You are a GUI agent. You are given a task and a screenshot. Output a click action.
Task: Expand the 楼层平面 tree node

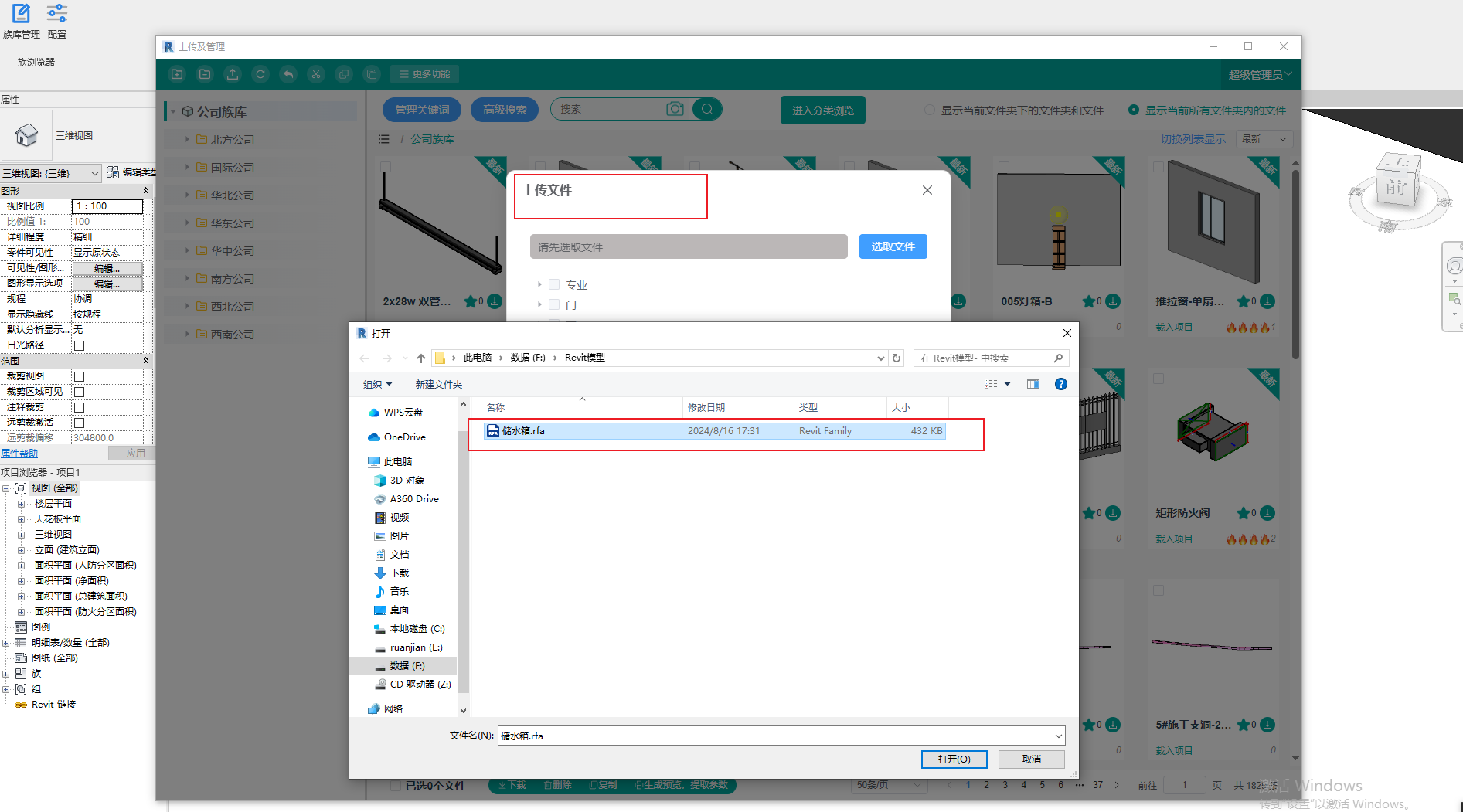pos(22,504)
